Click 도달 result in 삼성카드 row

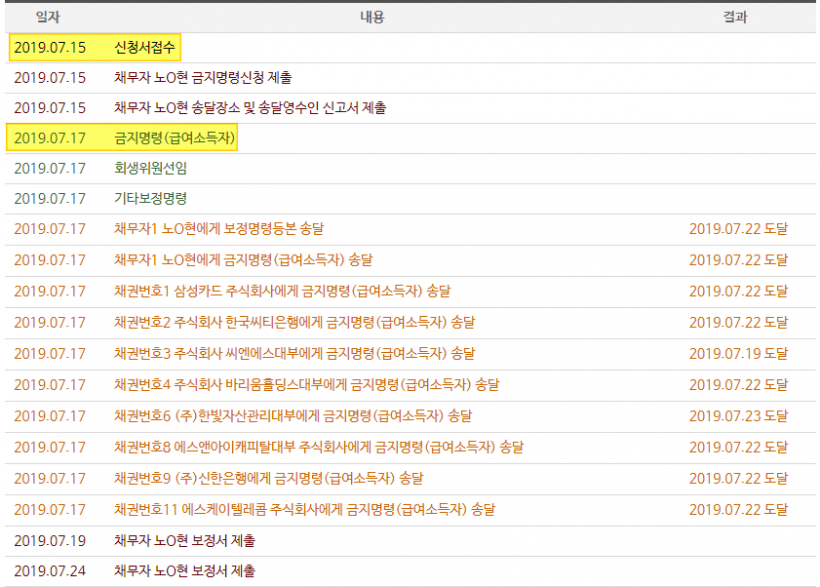tap(738, 291)
